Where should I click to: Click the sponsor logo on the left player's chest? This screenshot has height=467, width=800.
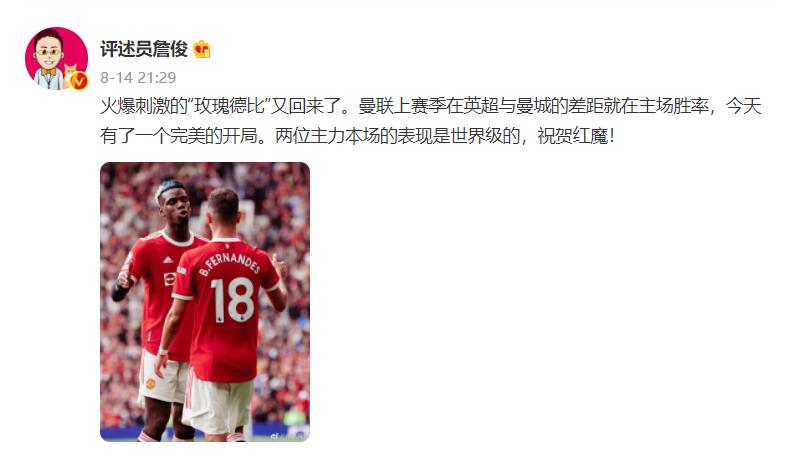pos(170,279)
